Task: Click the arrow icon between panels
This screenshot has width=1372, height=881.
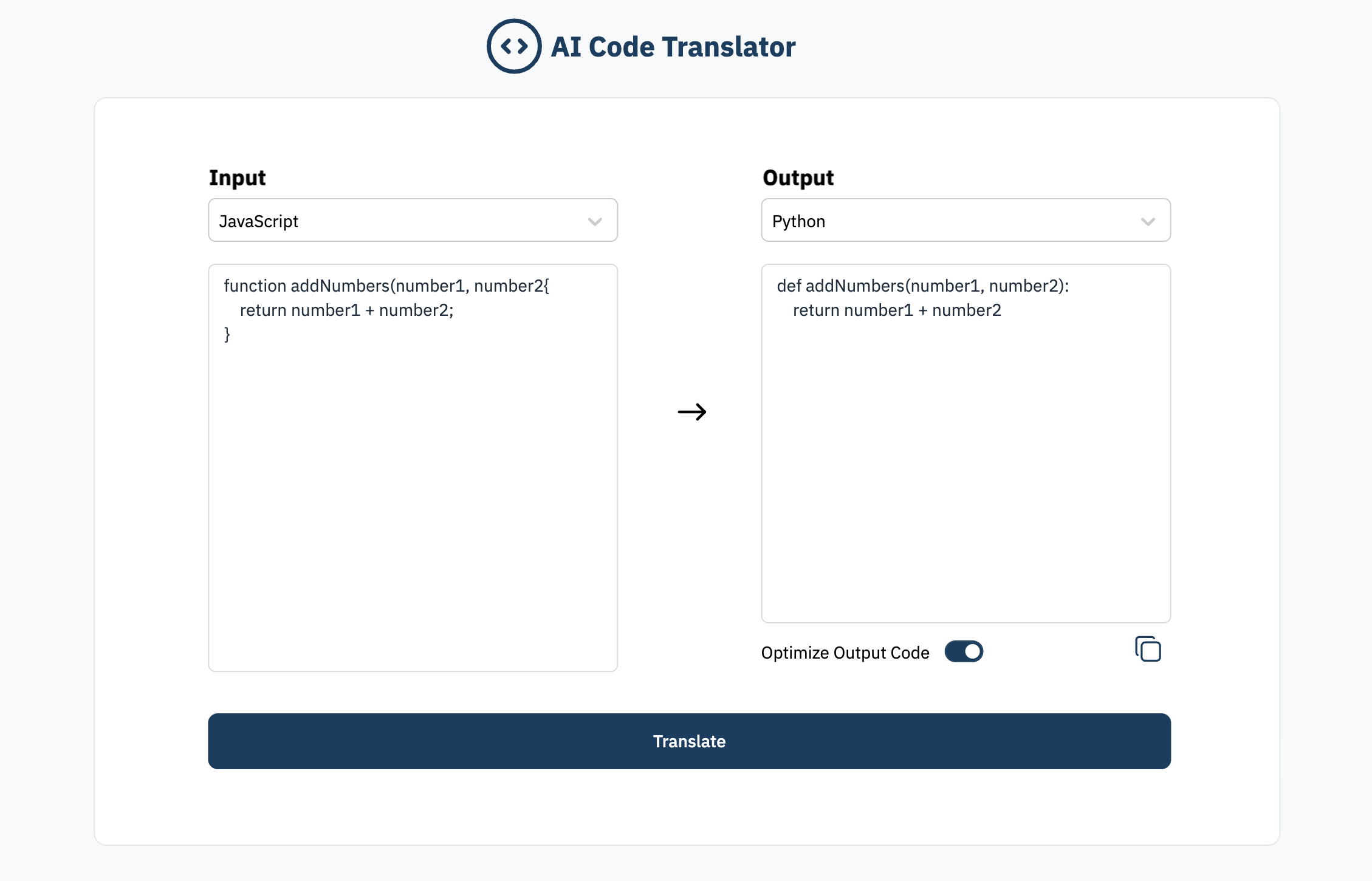Action: (692, 412)
